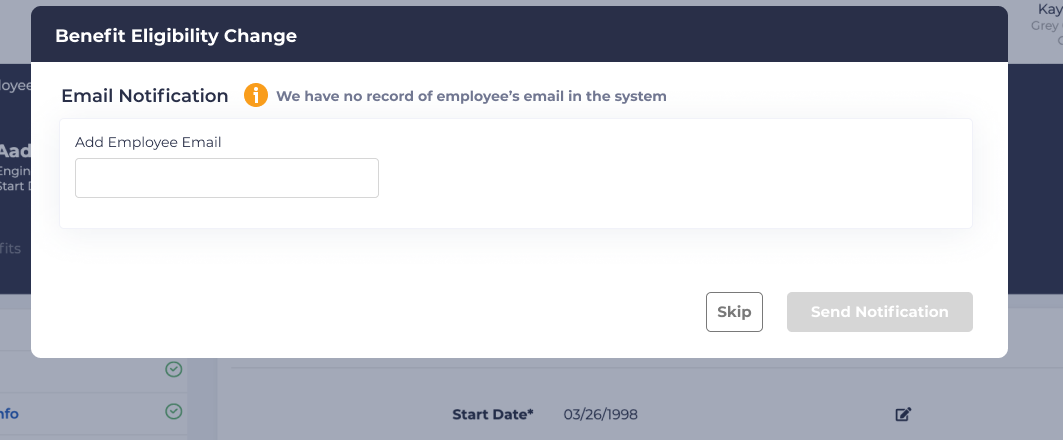1063x440 pixels.
Task: Open the Kay user profile at top right
Action: (x=1048, y=9)
